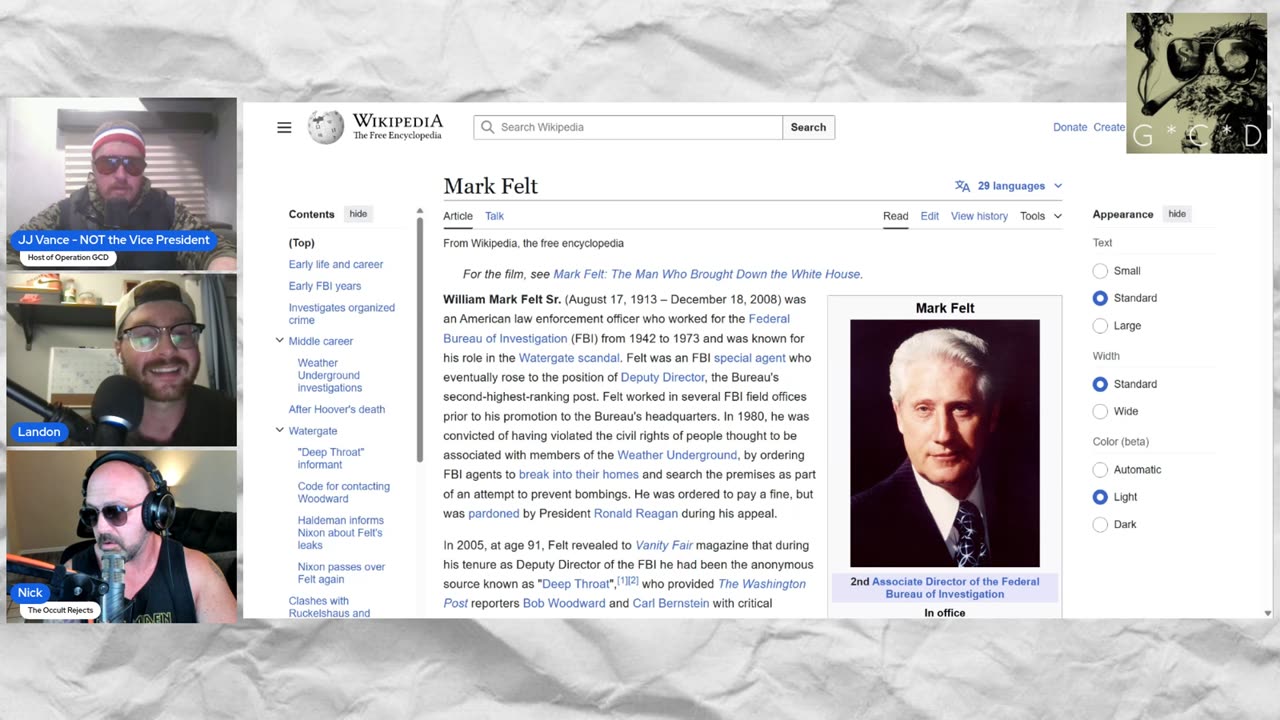
Task: Click the Wikipedia globe logo
Action: tap(325, 127)
